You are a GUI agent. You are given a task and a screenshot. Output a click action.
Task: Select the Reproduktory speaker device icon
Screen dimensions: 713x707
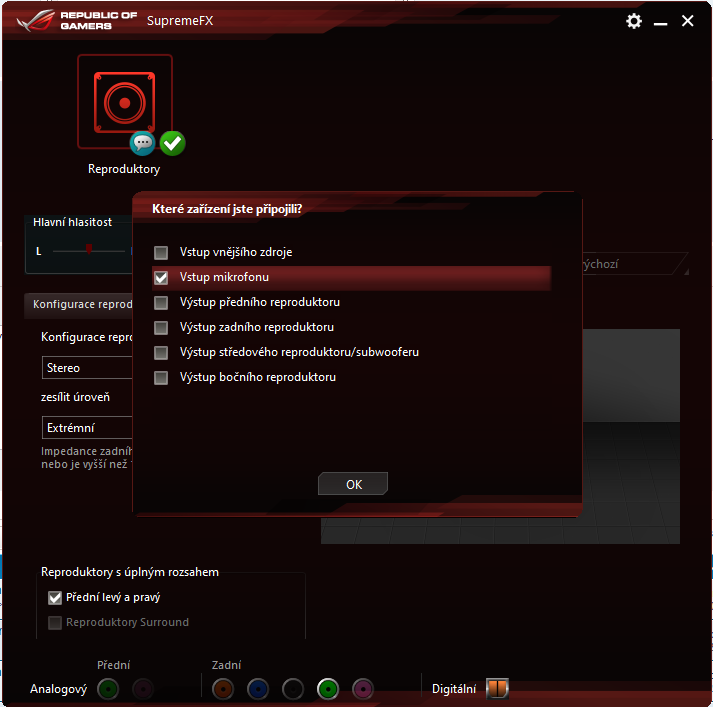point(125,101)
